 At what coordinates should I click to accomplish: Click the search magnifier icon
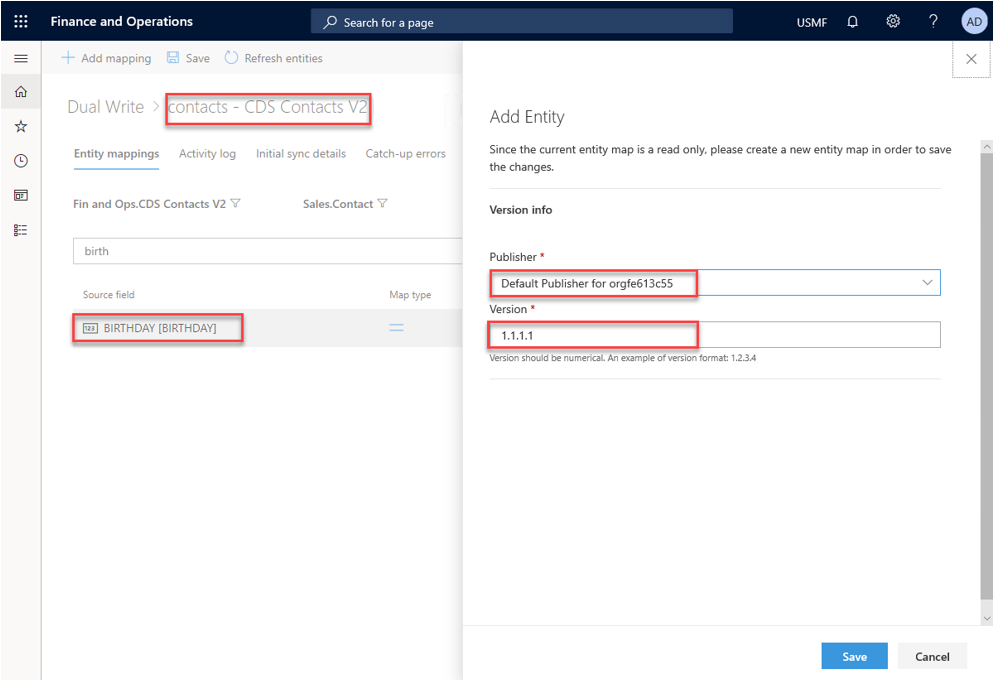pyautogui.click(x=330, y=22)
